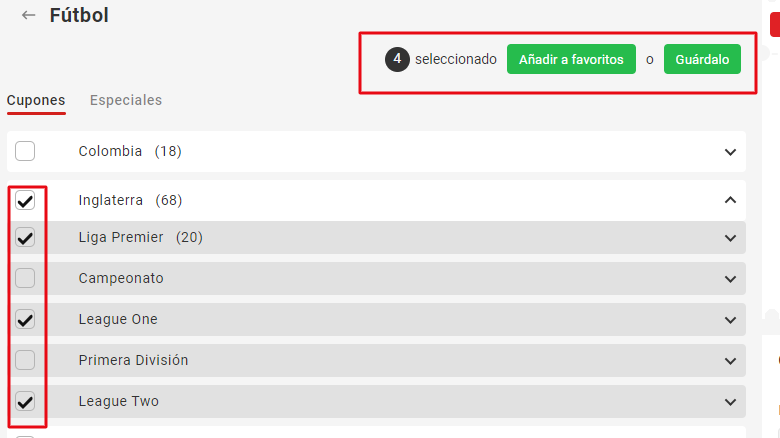This screenshot has height=438, width=780.
Task: Uncheck the League One checkbox
Action: click(25, 319)
